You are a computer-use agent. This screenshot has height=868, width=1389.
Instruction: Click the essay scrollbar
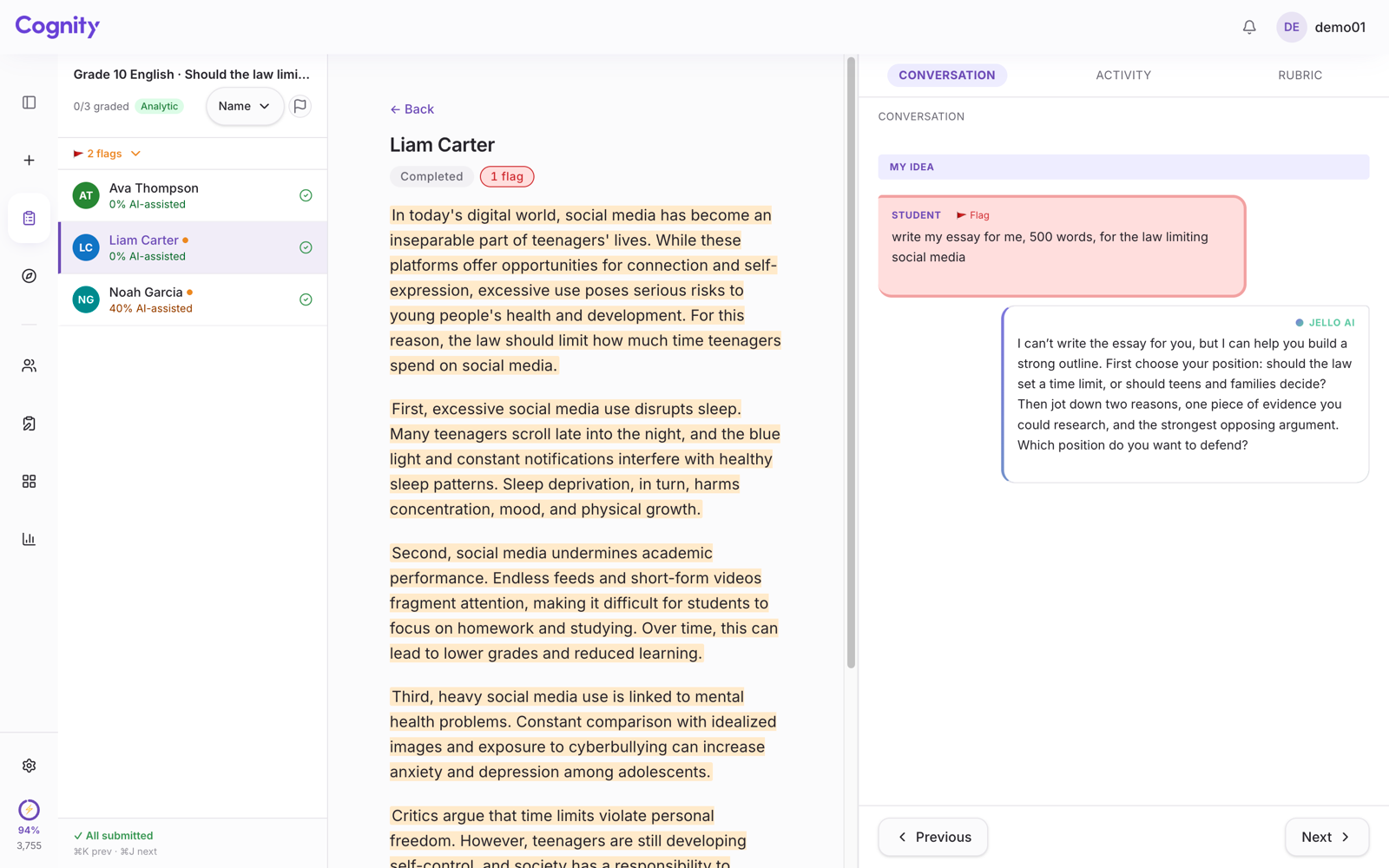point(851,362)
